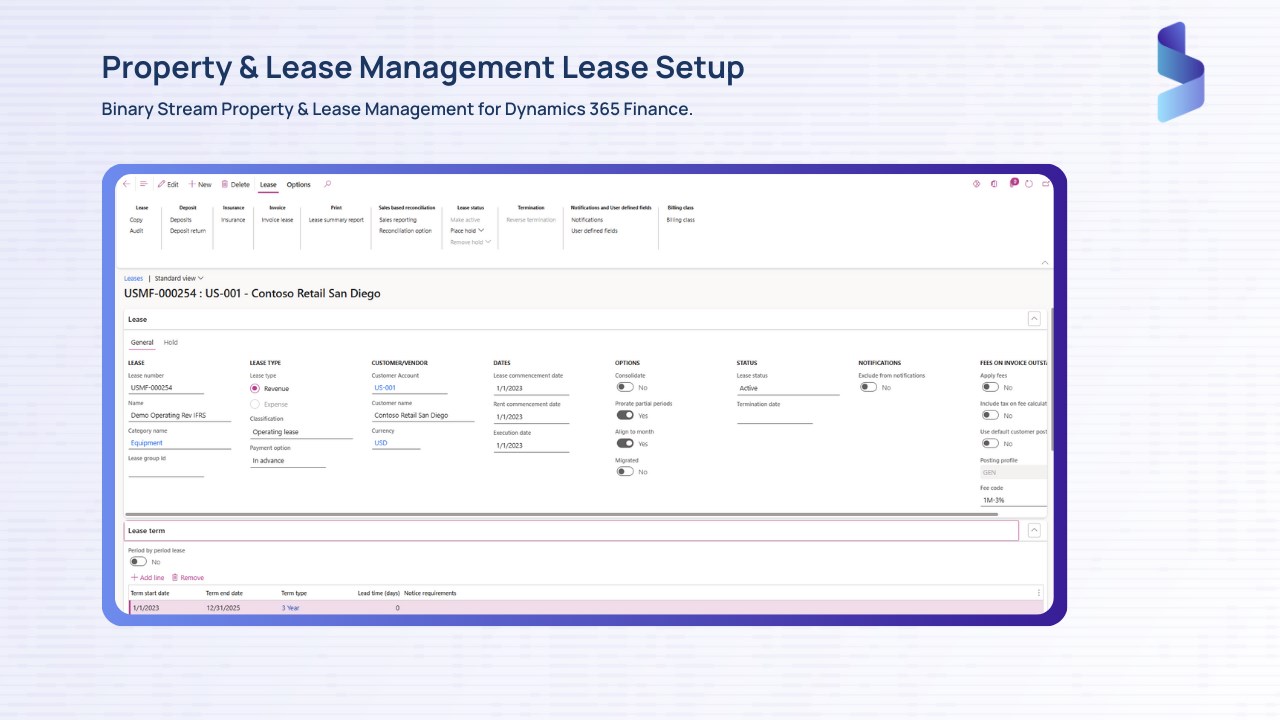
Task: Click the Leases breadcrumb link
Action: click(133, 278)
